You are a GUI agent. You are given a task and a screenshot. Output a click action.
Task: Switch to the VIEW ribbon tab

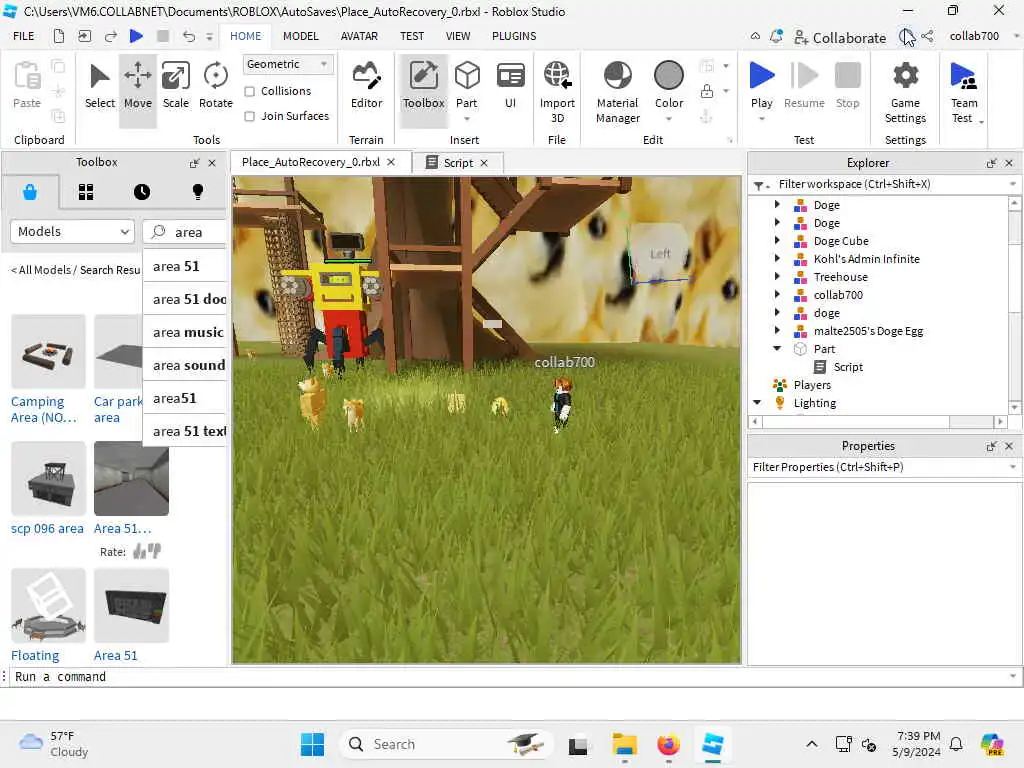tap(458, 36)
